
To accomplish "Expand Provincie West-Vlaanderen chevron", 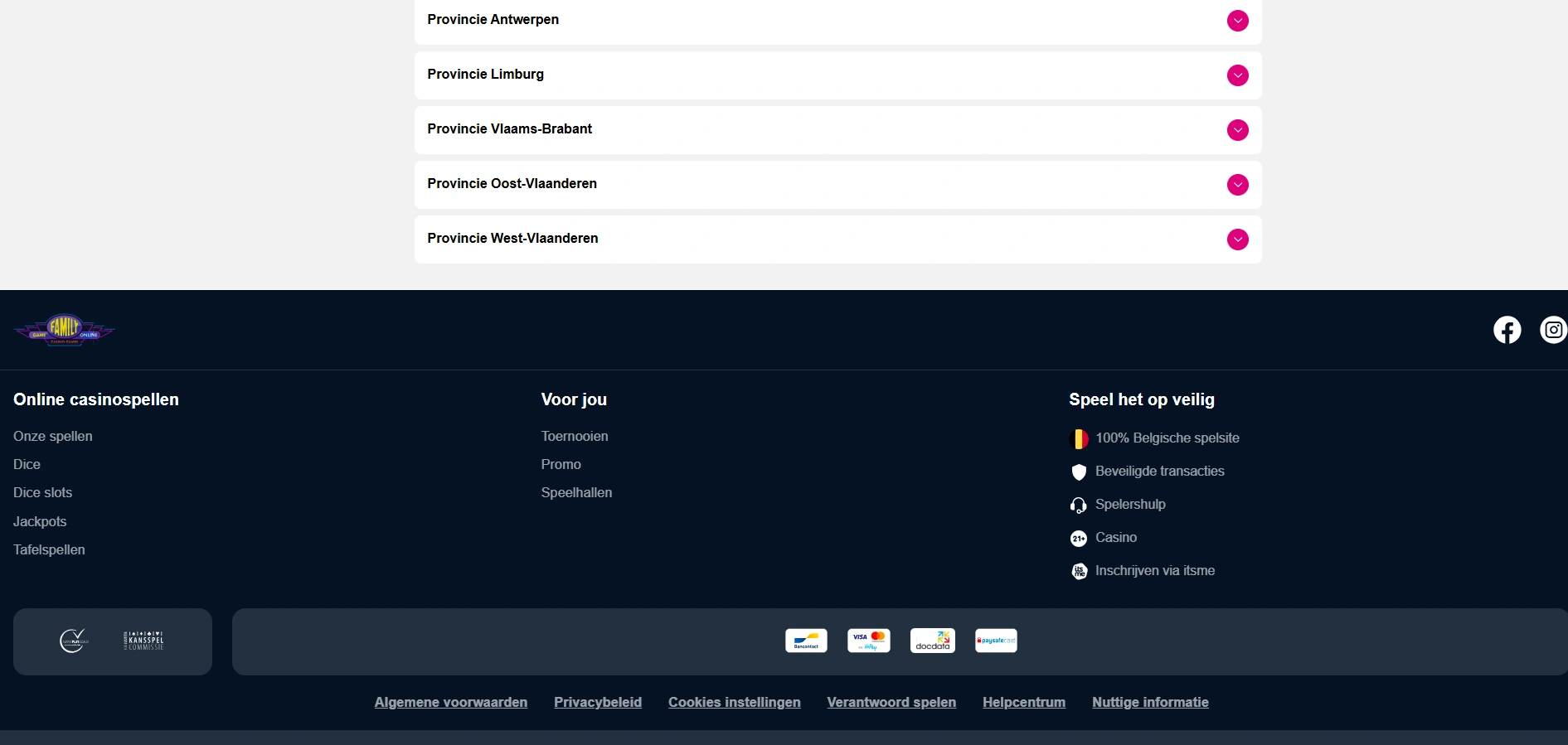I will point(1238,239).
